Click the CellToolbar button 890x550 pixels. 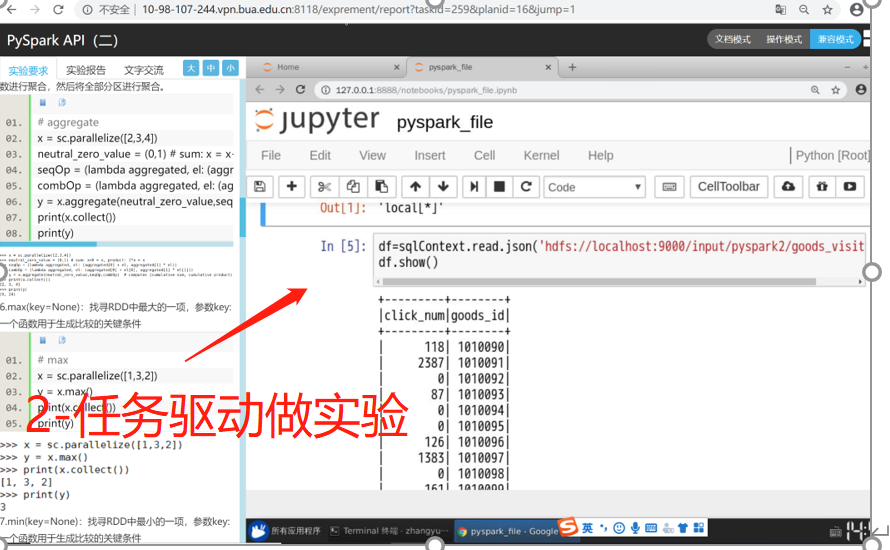point(729,187)
